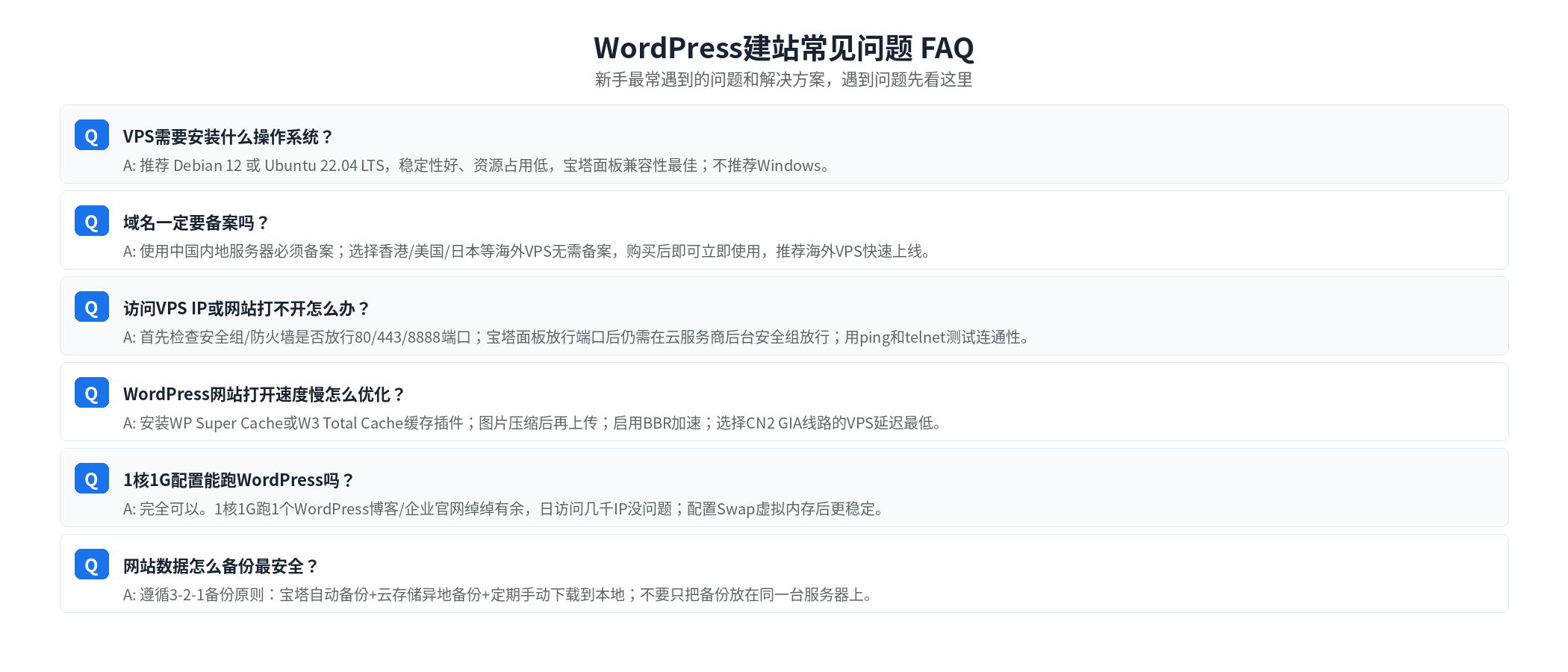Select the question VPS需要安装什么操作系统？

point(228,137)
